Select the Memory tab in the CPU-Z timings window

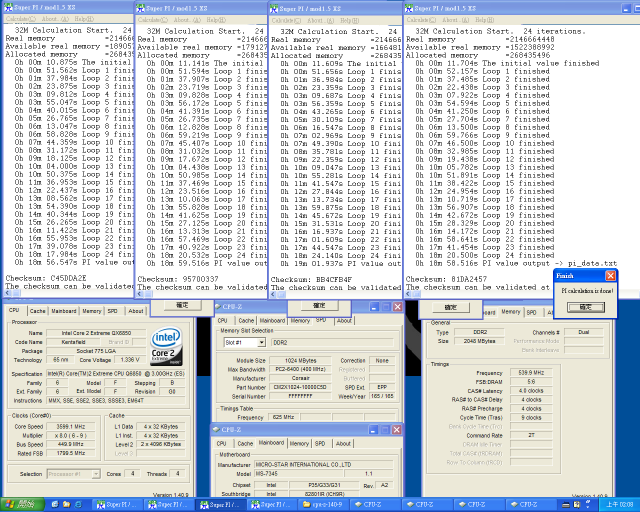[x=511, y=312]
